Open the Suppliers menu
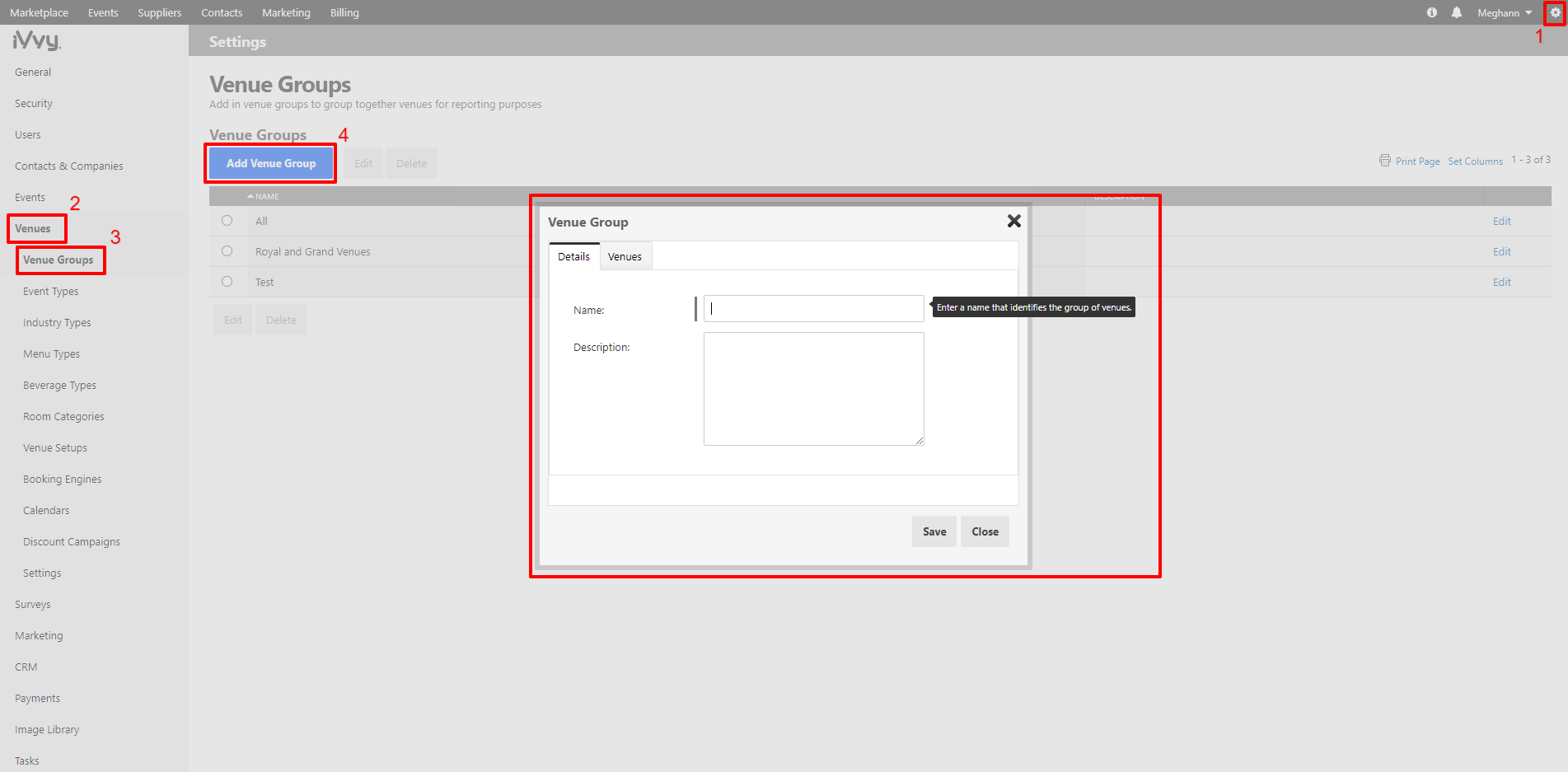Screen dimensions: 1568x772 (159, 12)
